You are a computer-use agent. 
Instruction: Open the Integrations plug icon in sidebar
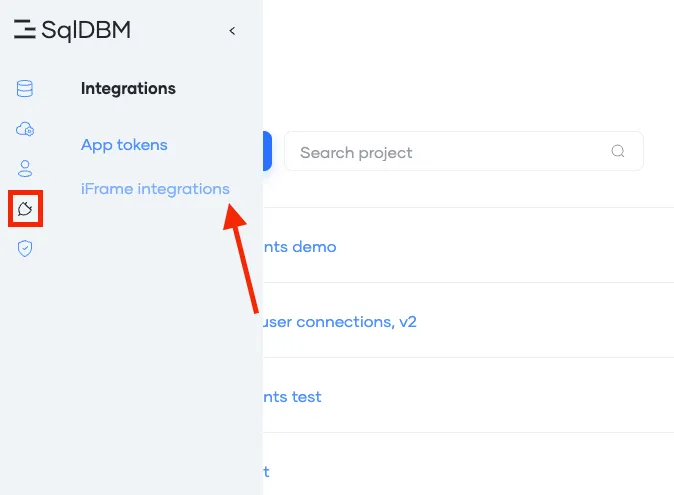(25, 209)
